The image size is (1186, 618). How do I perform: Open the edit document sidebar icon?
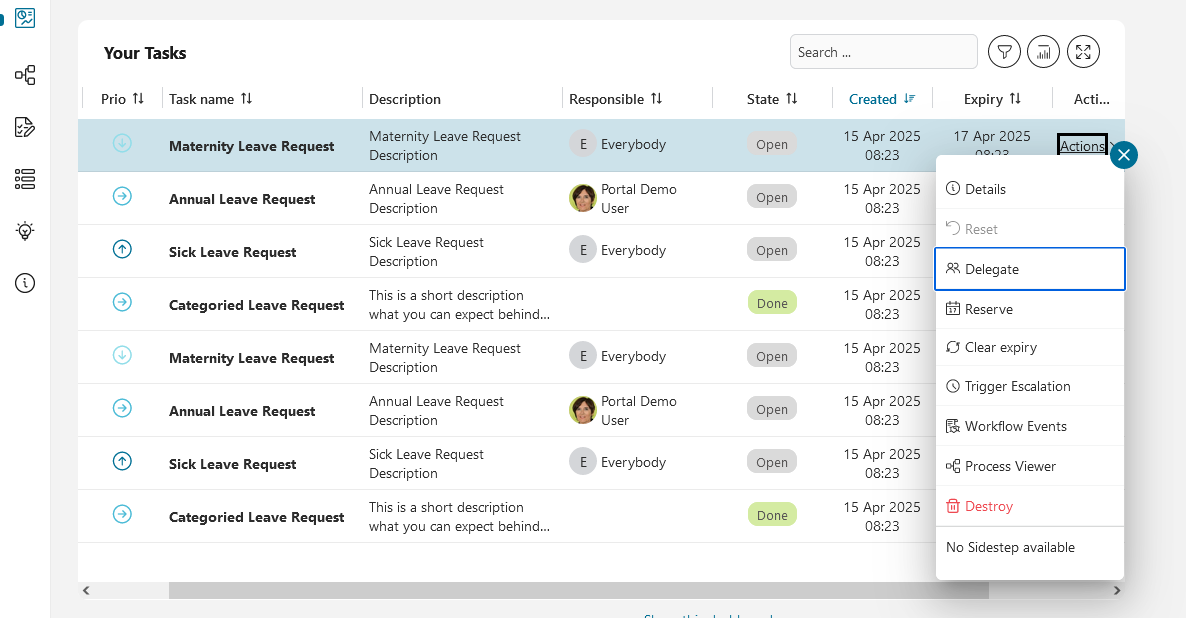[x=25, y=127]
